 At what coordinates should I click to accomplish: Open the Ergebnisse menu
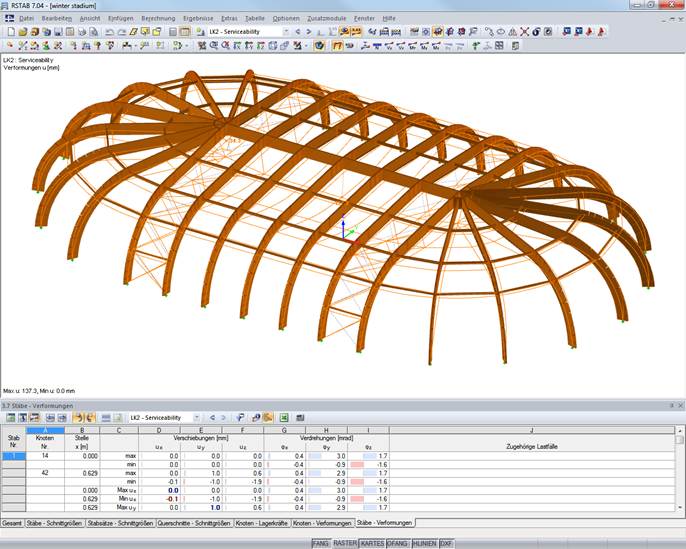(x=199, y=18)
